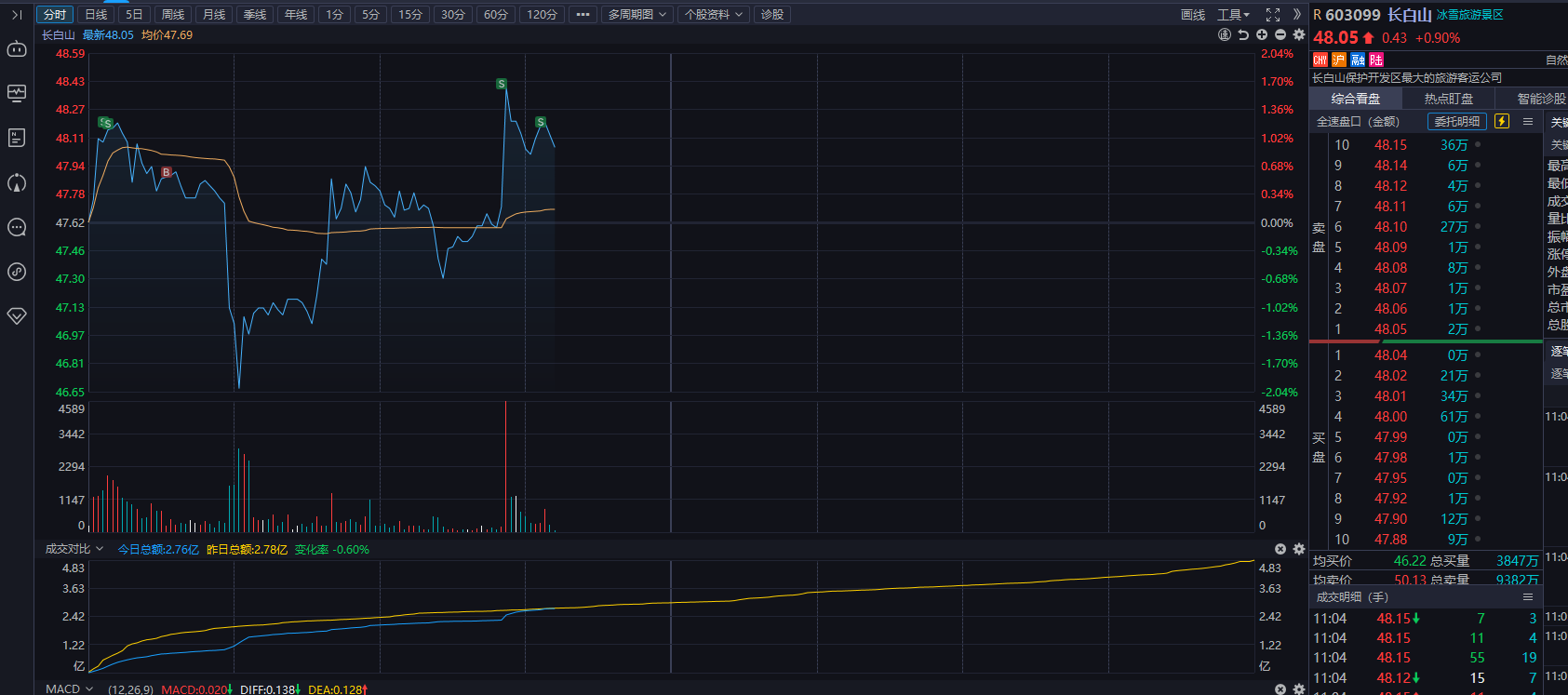Click the buy level 1 price 48.04
Screen dimensions: 1568x695
pos(1391,355)
